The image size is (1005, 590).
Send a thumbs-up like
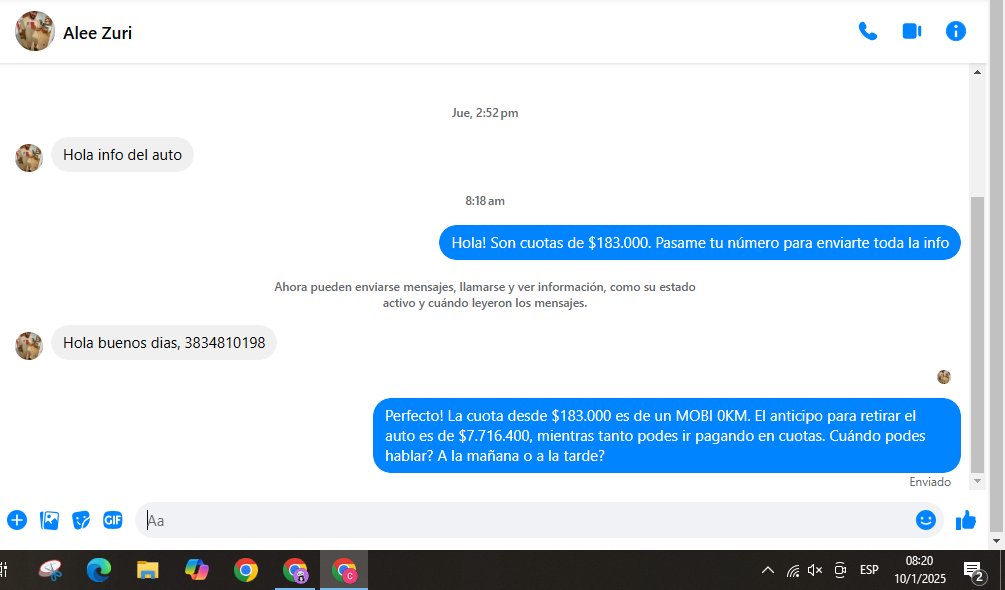coord(966,520)
